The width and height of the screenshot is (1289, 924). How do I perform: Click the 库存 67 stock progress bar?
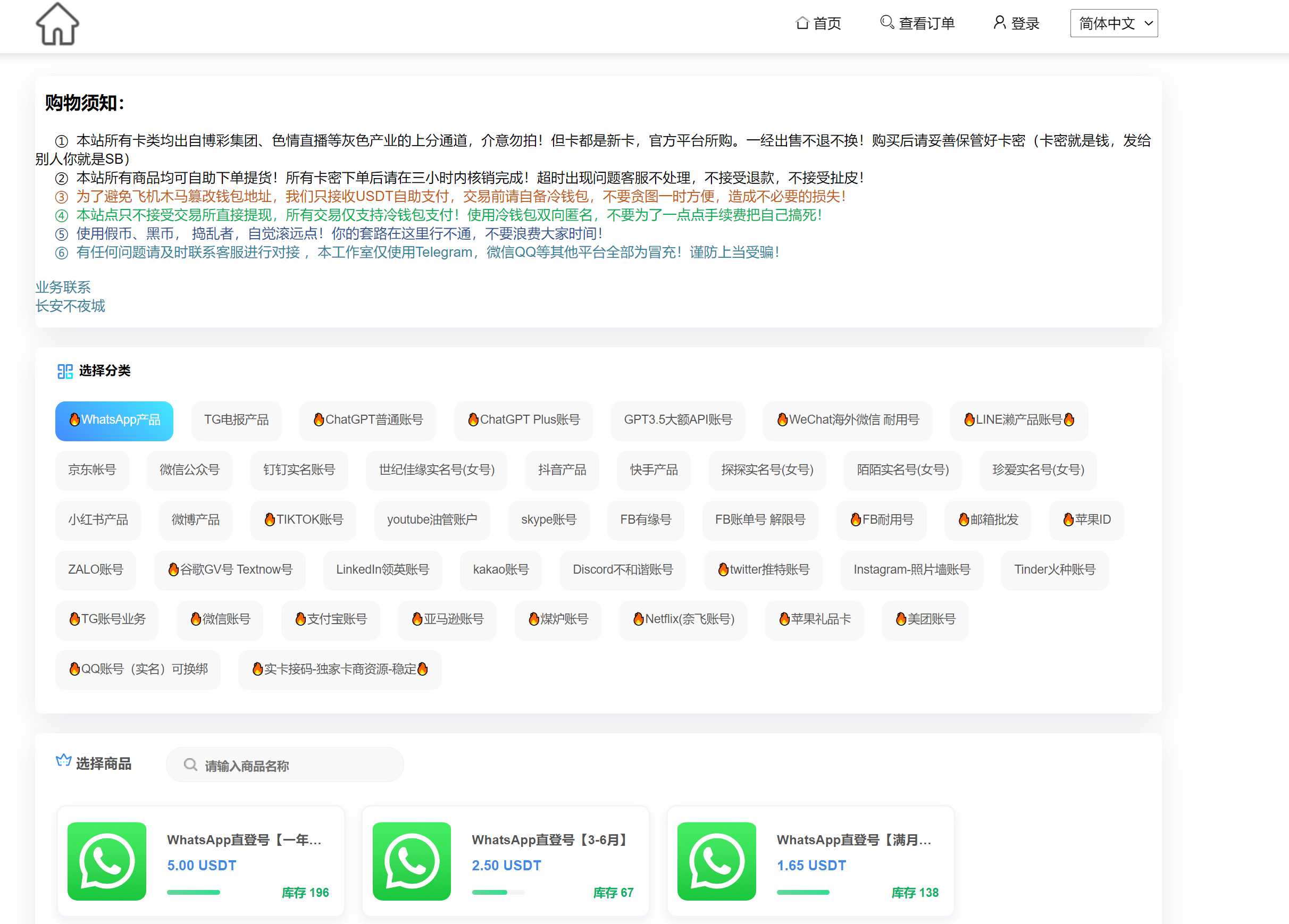498,893
